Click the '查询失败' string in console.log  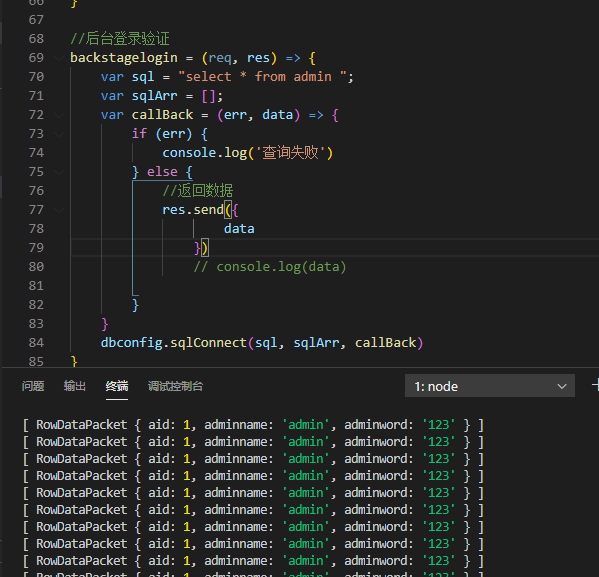coord(290,153)
